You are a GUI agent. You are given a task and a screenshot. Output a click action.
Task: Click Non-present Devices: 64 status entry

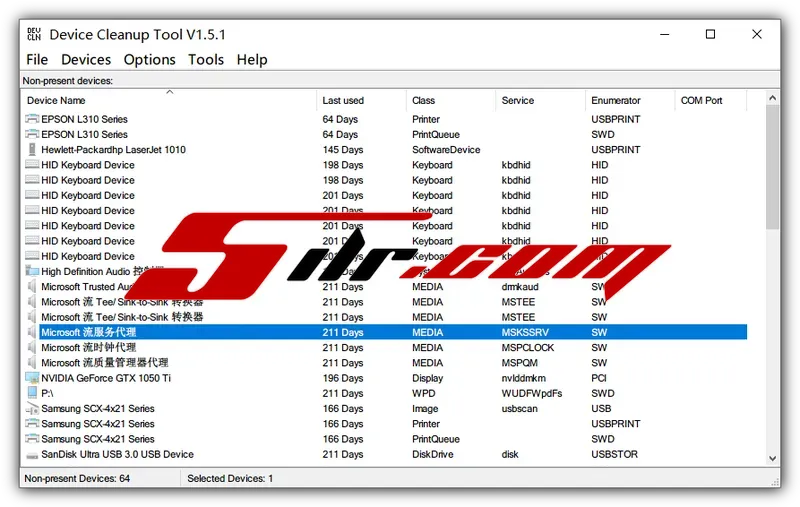coord(77,478)
